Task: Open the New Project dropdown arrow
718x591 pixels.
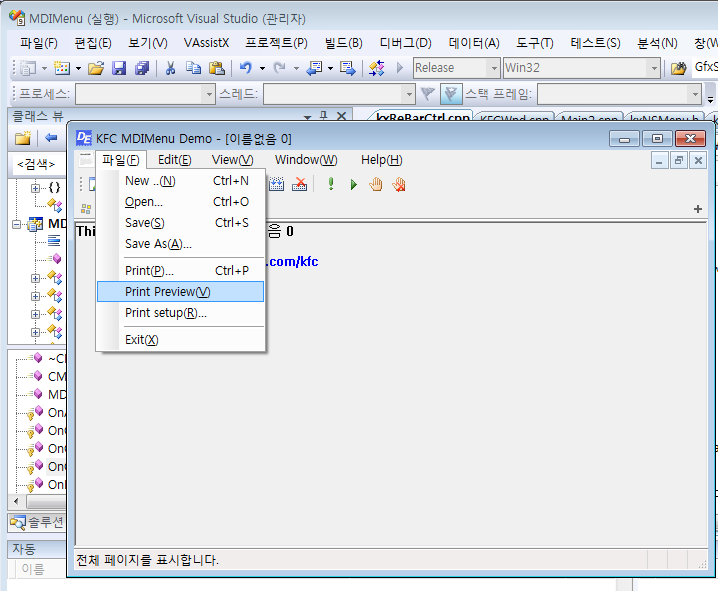Action: 44,69
